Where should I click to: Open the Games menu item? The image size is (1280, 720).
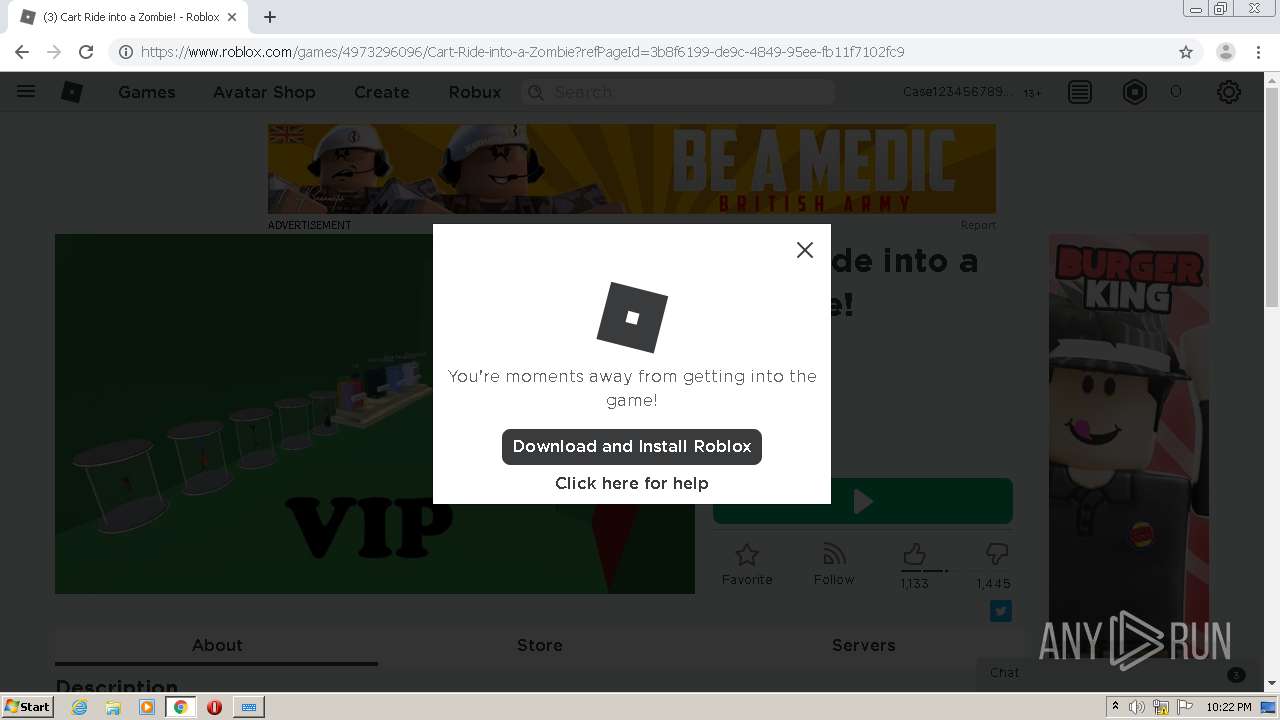coord(147,92)
